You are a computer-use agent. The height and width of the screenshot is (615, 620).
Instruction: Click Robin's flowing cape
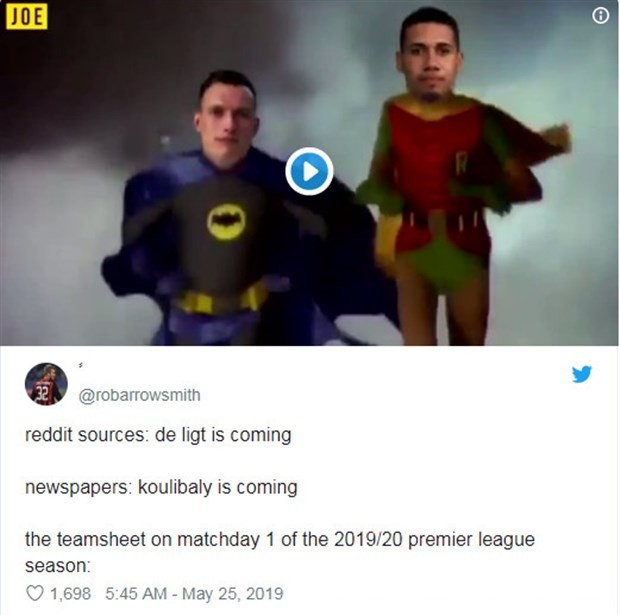[x=526, y=158]
